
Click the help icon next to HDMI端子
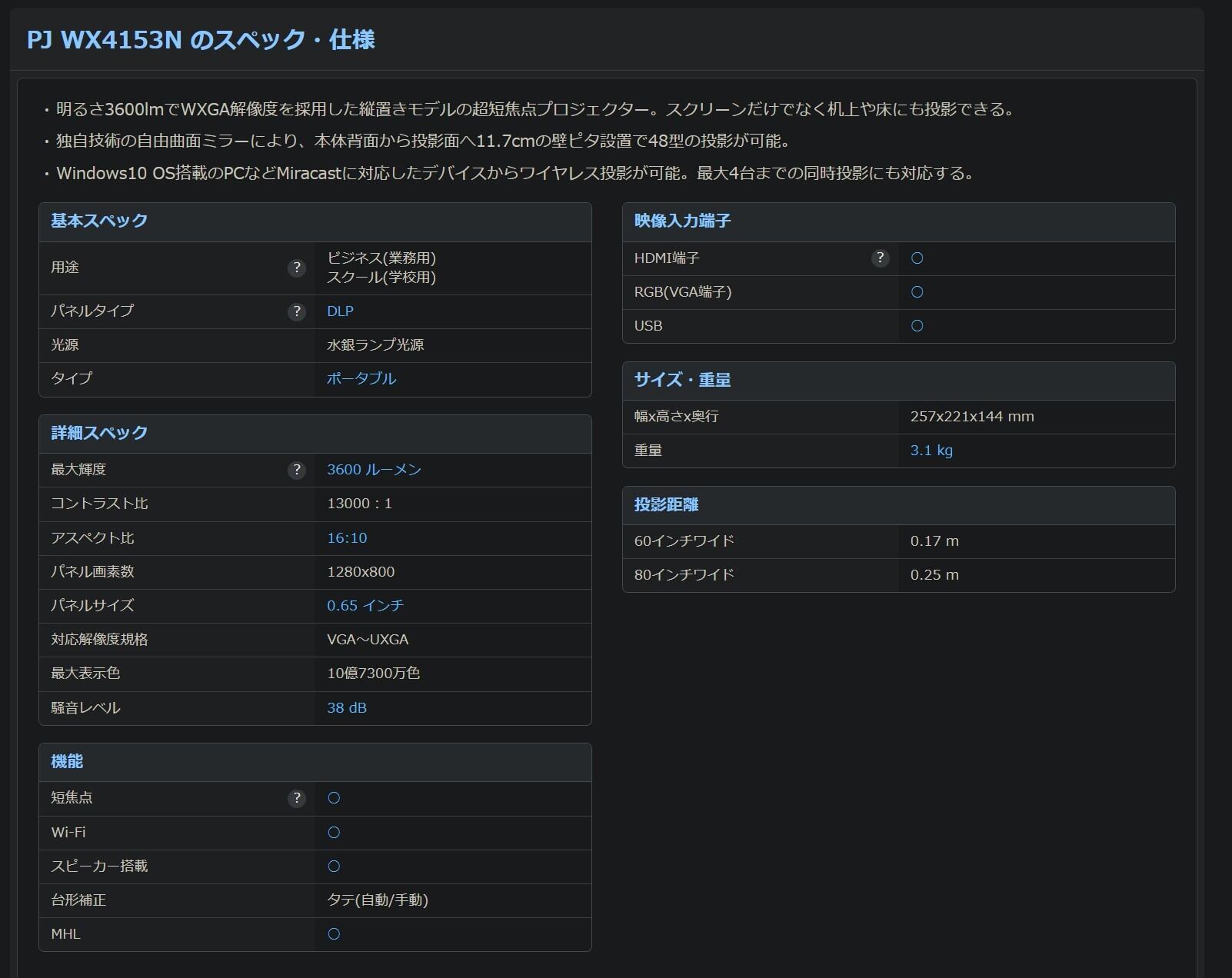[880, 258]
